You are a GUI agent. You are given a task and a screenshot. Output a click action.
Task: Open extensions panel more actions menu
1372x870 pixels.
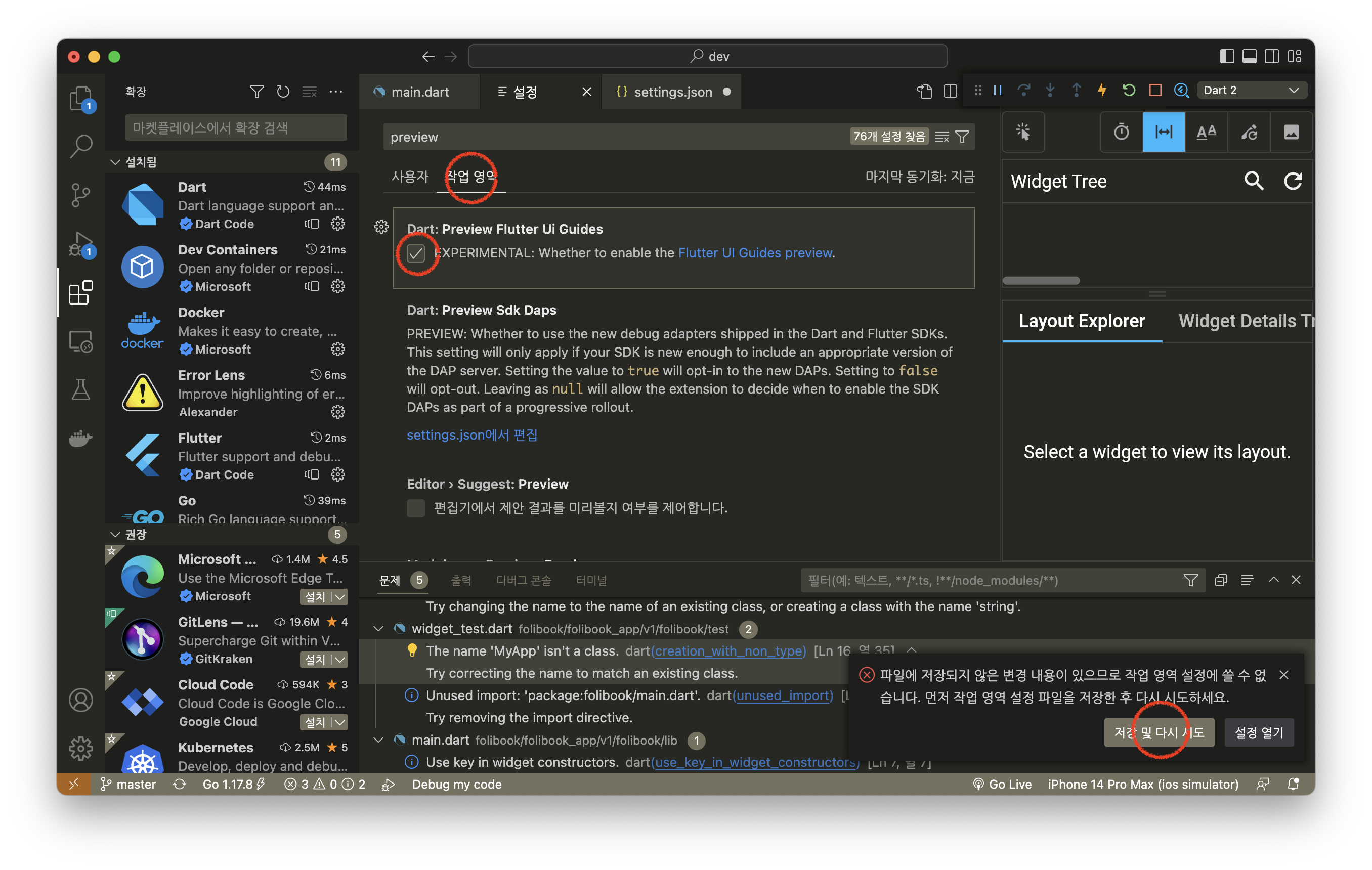[x=336, y=91]
